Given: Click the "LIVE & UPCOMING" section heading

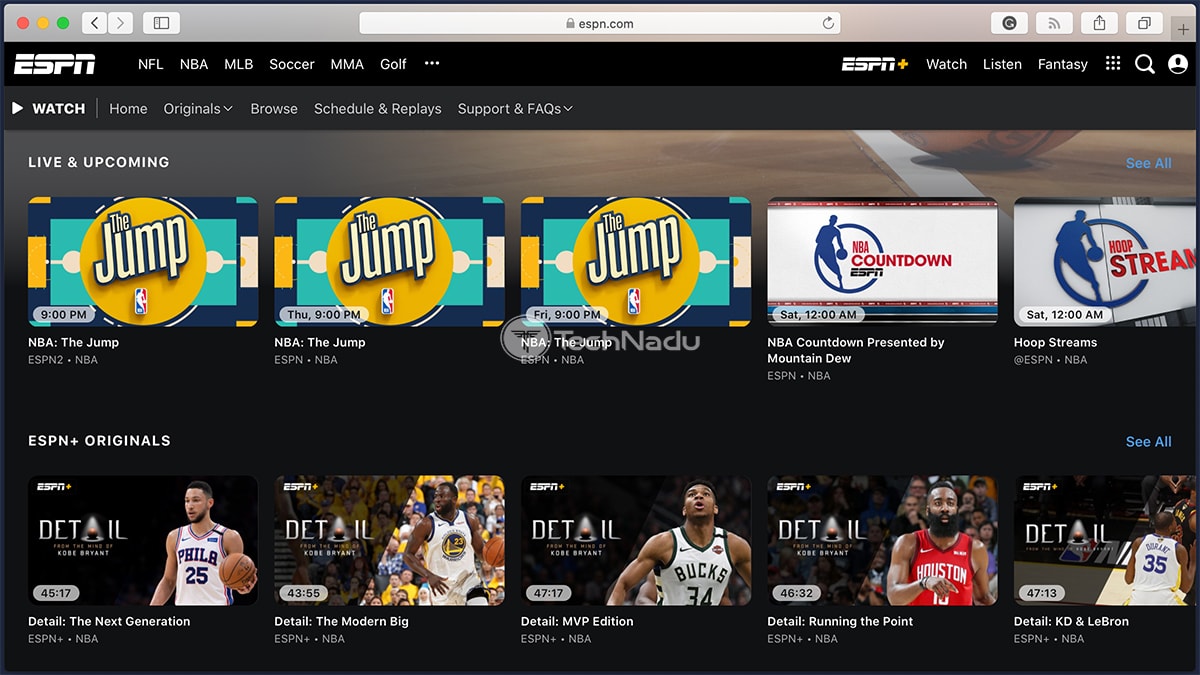Looking at the screenshot, I should pyautogui.click(x=99, y=162).
